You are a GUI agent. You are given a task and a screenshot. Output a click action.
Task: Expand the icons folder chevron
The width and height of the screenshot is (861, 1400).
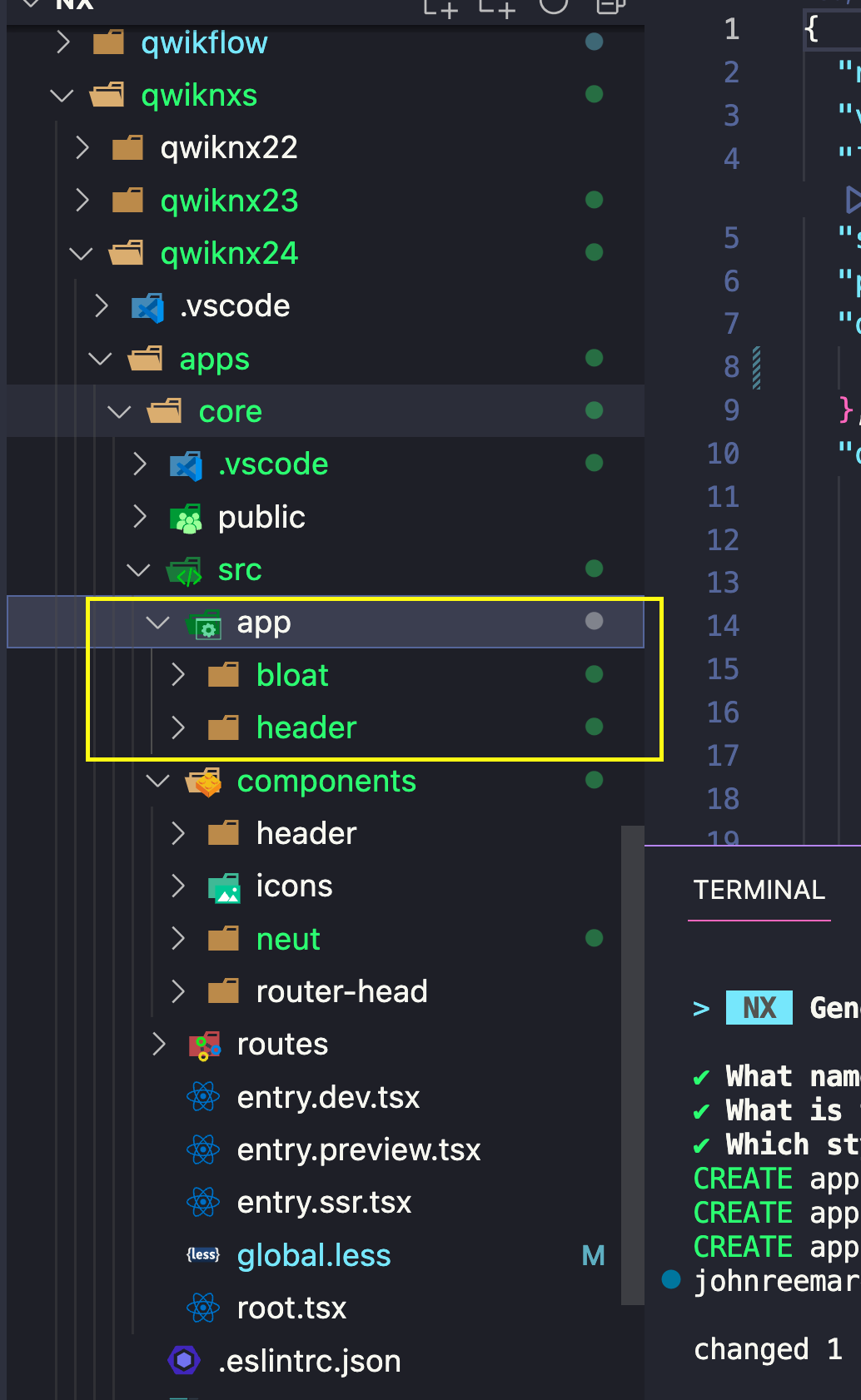click(177, 886)
